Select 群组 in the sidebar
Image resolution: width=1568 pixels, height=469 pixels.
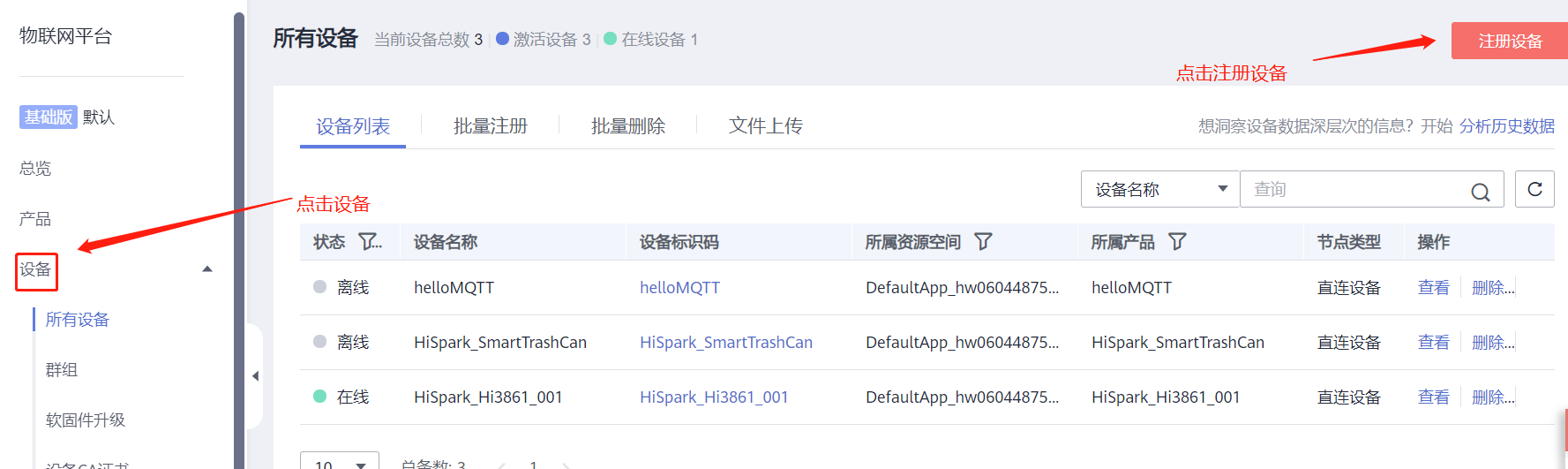click(62, 370)
